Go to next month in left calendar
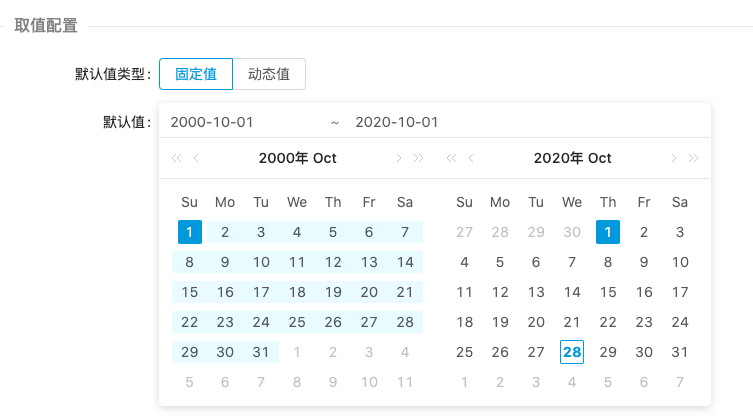The image size is (753, 419). 398,158
